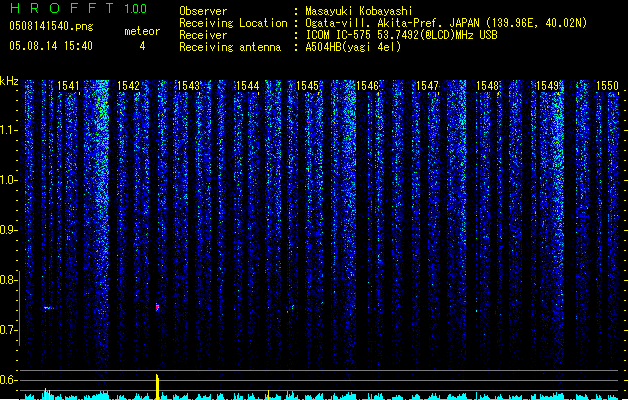Click the Receiving Location label
Image resolution: width=629 pixels, height=400 pixels.
coord(233,23)
